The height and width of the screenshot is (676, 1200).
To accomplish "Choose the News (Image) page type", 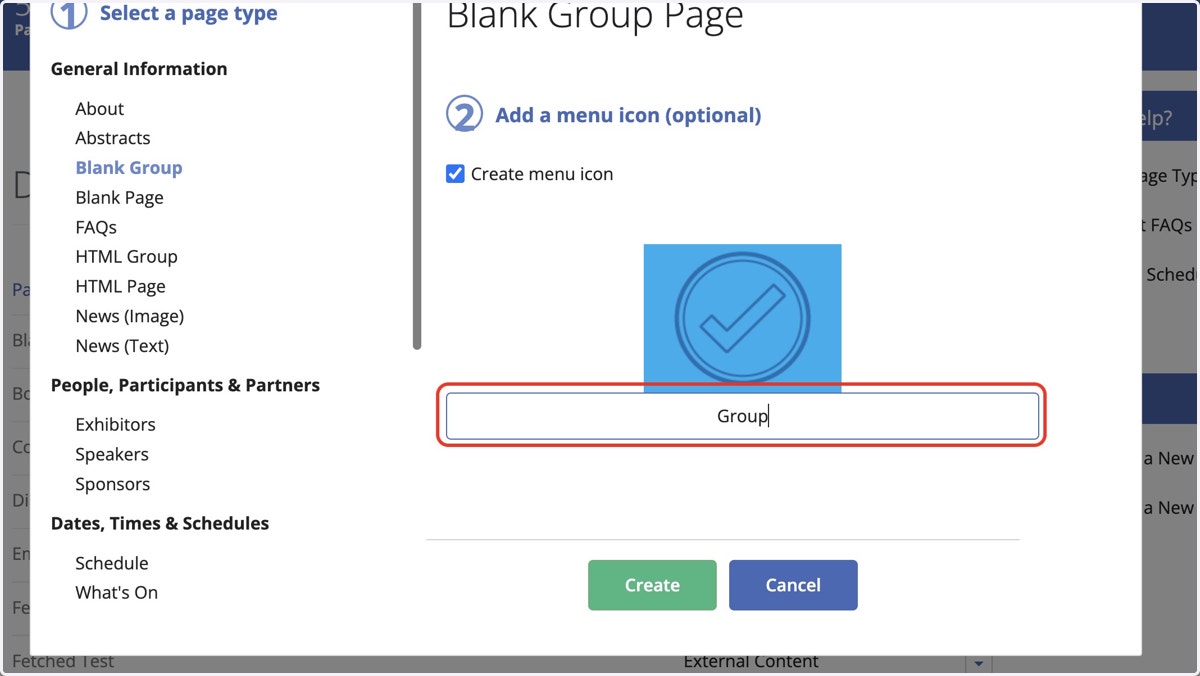I will (130, 316).
